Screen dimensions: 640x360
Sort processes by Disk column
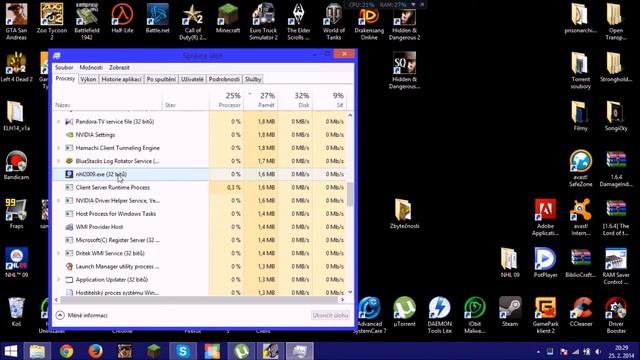[x=295, y=100]
